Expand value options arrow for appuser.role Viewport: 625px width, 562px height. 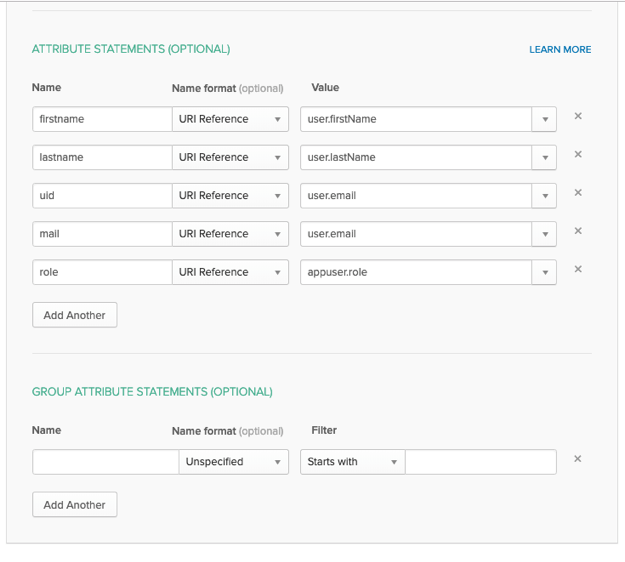click(544, 272)
